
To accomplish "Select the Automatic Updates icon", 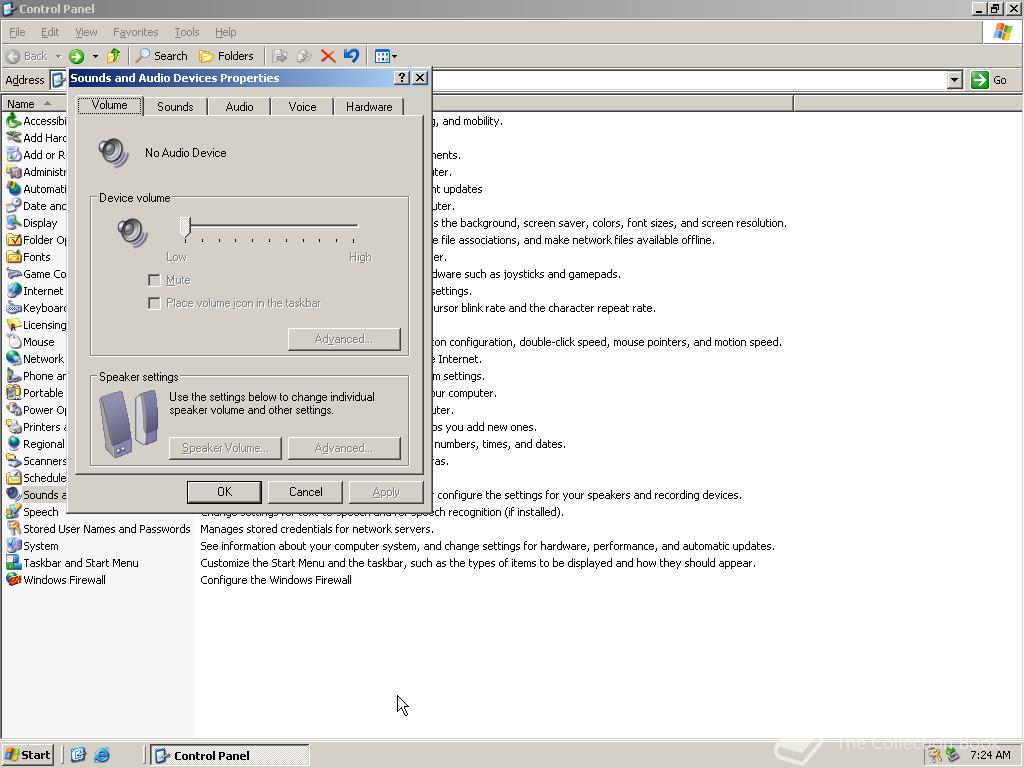I will click(x=14, y=189).
